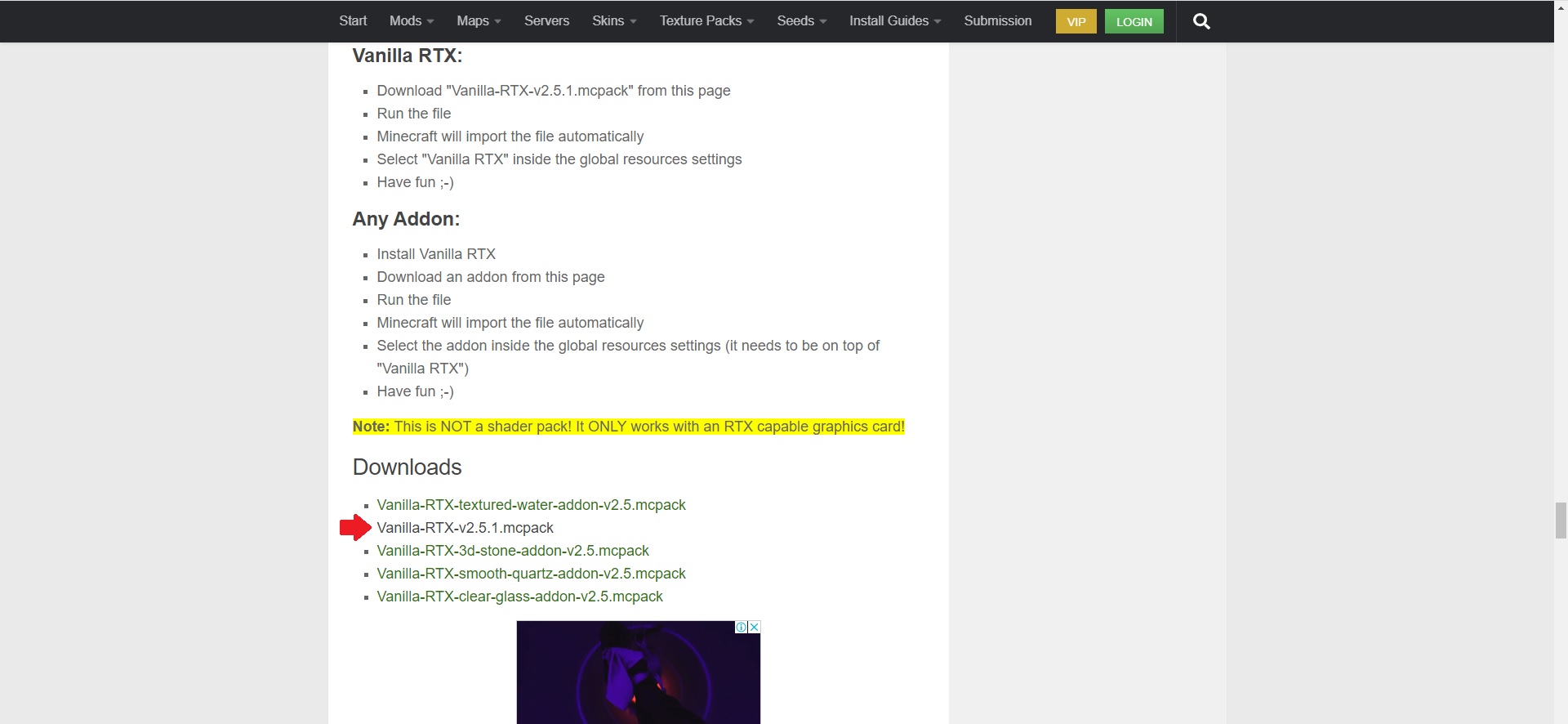Click the page vertical scrollbar thumb

point(1560,521)
